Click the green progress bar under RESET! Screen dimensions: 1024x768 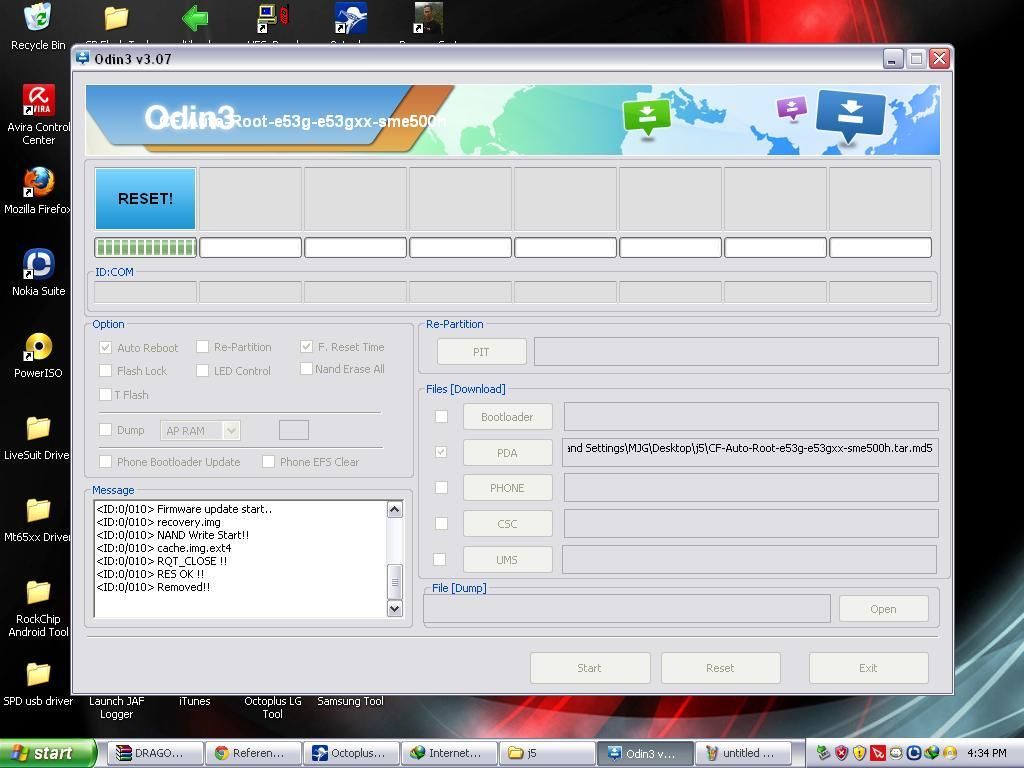(145, 248)
